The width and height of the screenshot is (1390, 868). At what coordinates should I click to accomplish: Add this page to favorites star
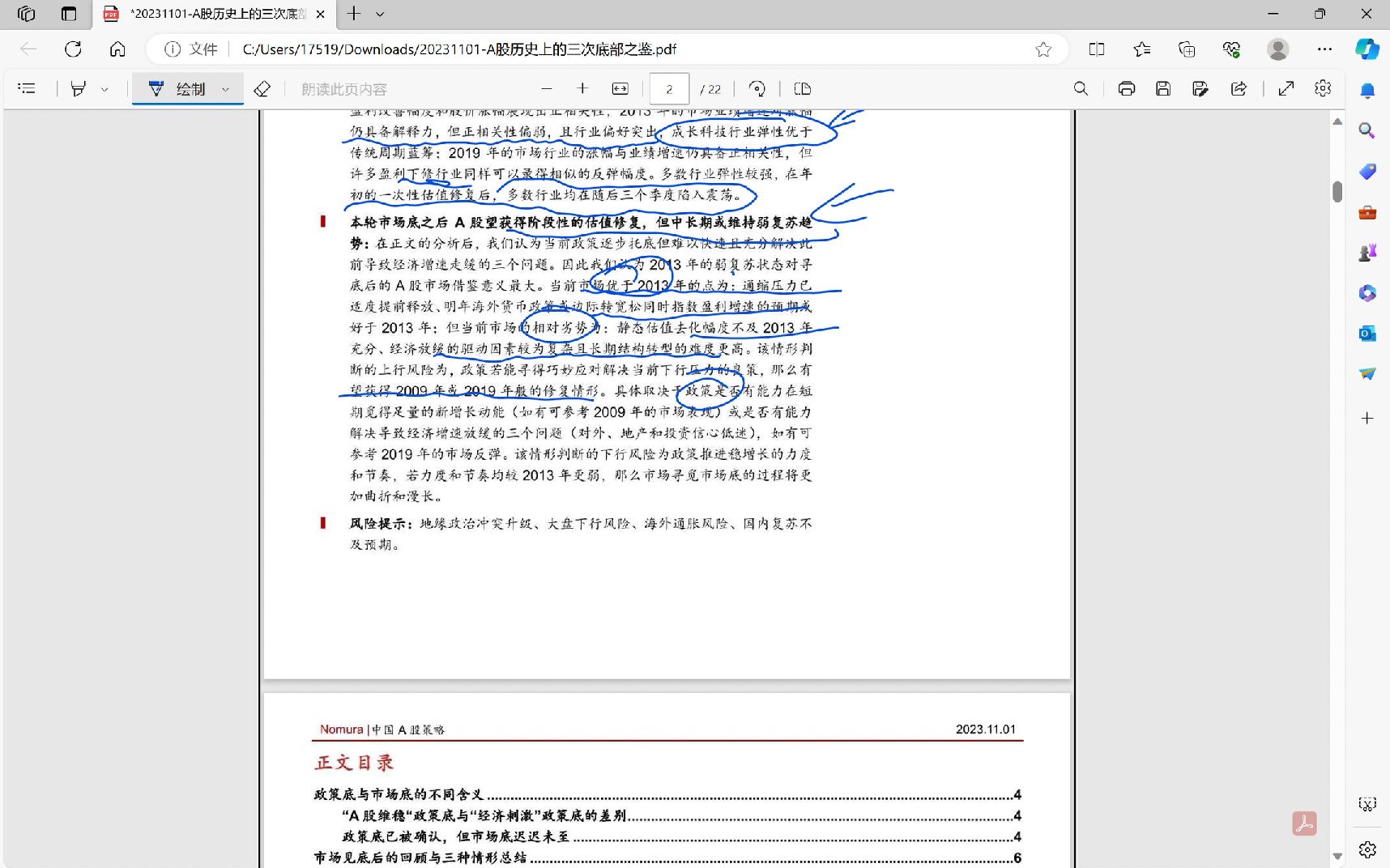pyautogui.click(x=1043, y=49)
